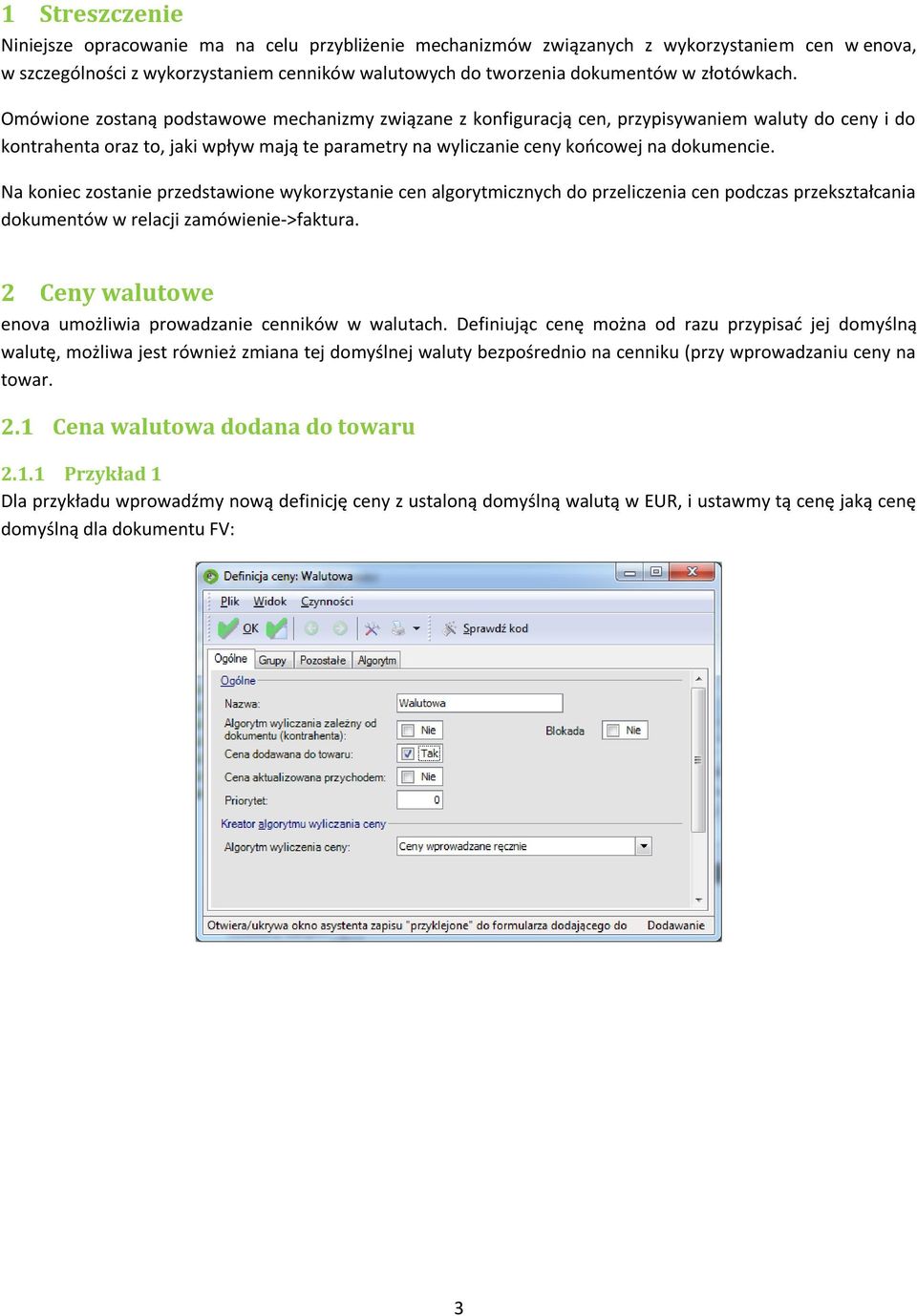Click Kreator algorytmu wyliczania ceny header

click(303, 824)
